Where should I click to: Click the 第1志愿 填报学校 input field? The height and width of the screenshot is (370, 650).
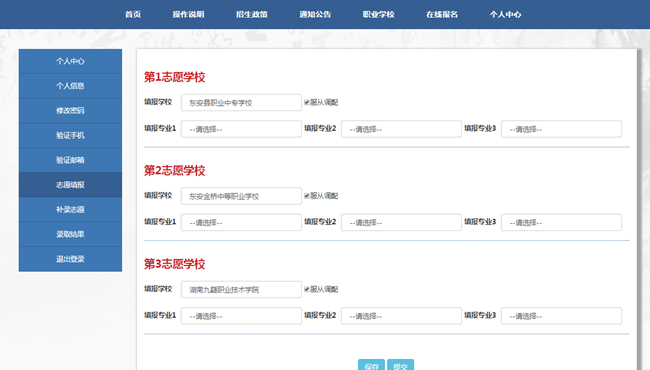coord(241,103)
